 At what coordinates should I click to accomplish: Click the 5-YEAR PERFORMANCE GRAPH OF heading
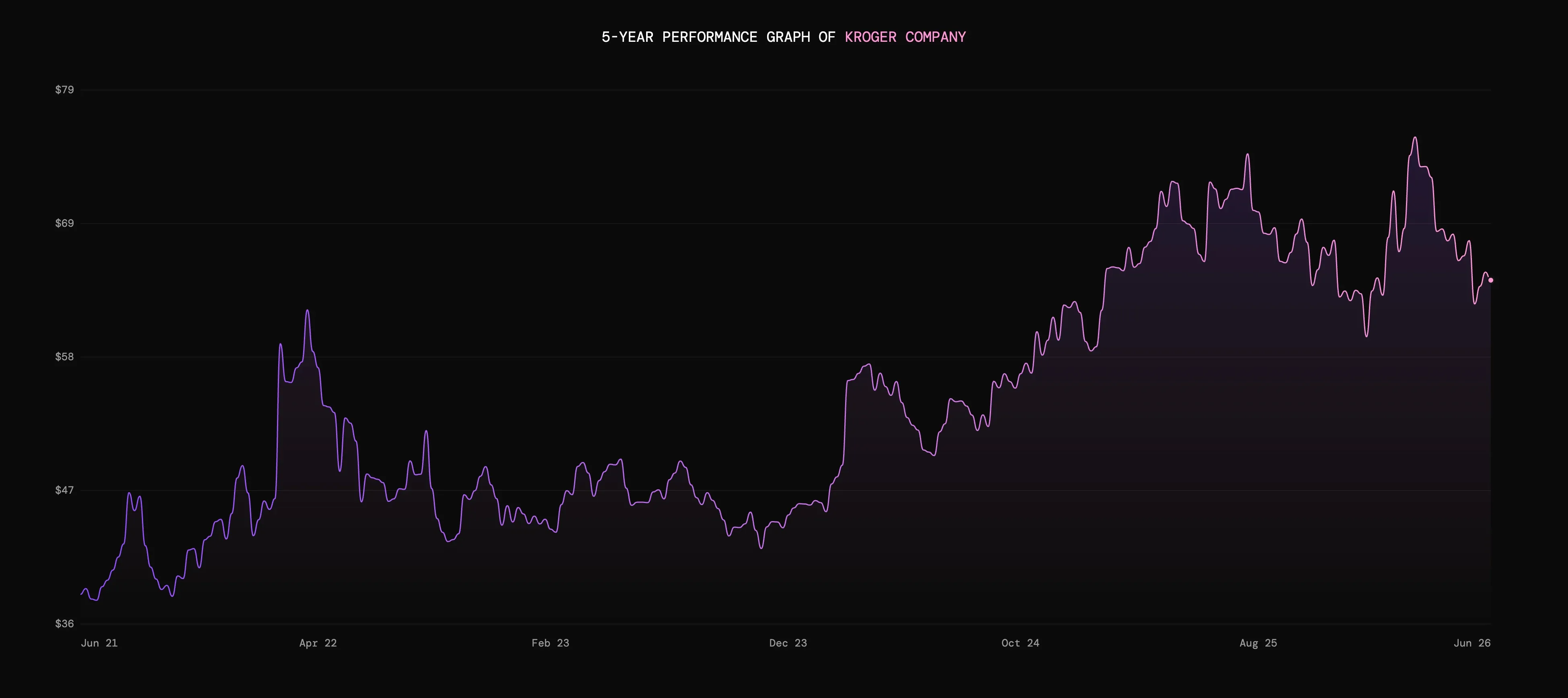pos(718,37)
